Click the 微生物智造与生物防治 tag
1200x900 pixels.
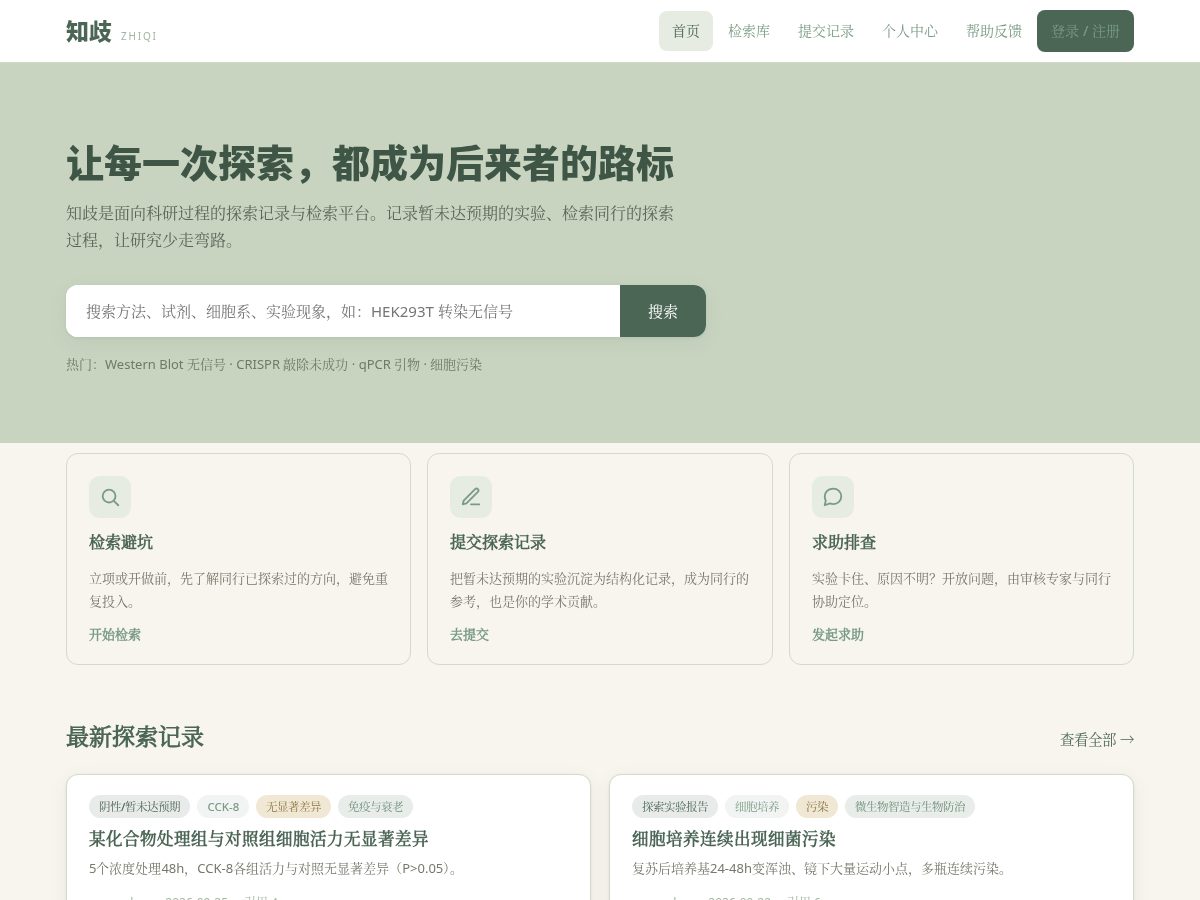click(x=910, y=806)
